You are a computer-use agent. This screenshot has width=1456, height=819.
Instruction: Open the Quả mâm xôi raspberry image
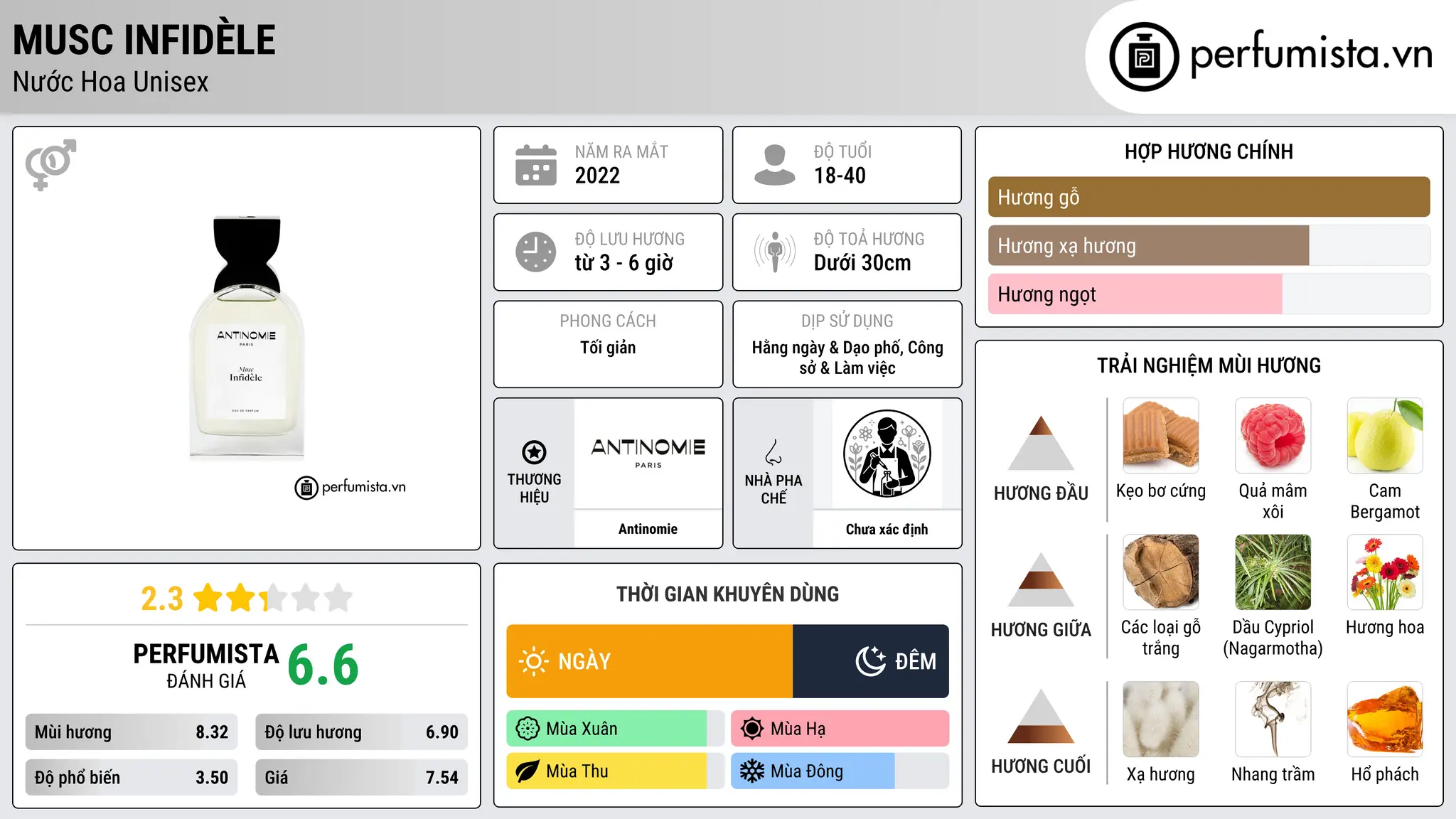click(x=1273, y=436)
